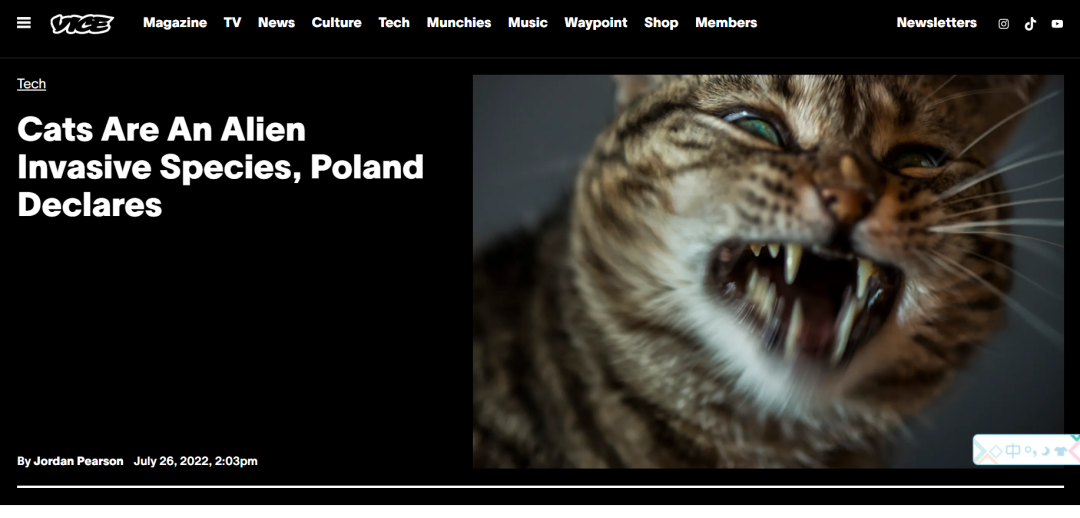This screenshot has width=1080, height=518.
Task: Click the diamond icon in IME bar
Action: point(996,451)
